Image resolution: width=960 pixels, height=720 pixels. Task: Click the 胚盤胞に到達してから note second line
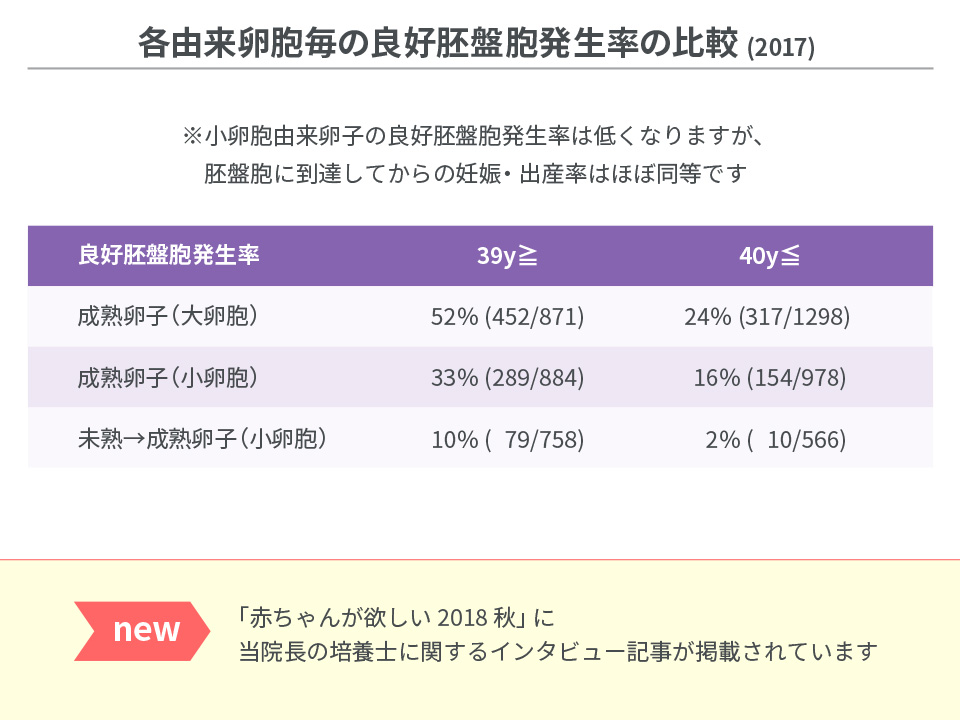pos(476,174)
